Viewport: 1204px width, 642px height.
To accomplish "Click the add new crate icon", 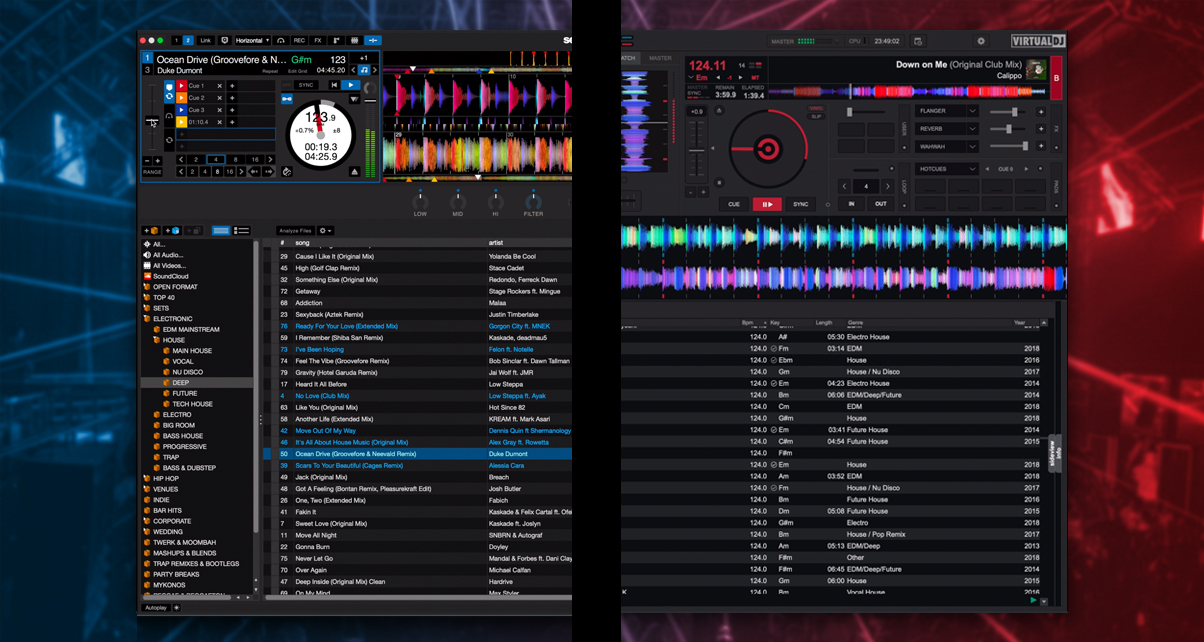I will pyautogui.click(x=149, y=230).
